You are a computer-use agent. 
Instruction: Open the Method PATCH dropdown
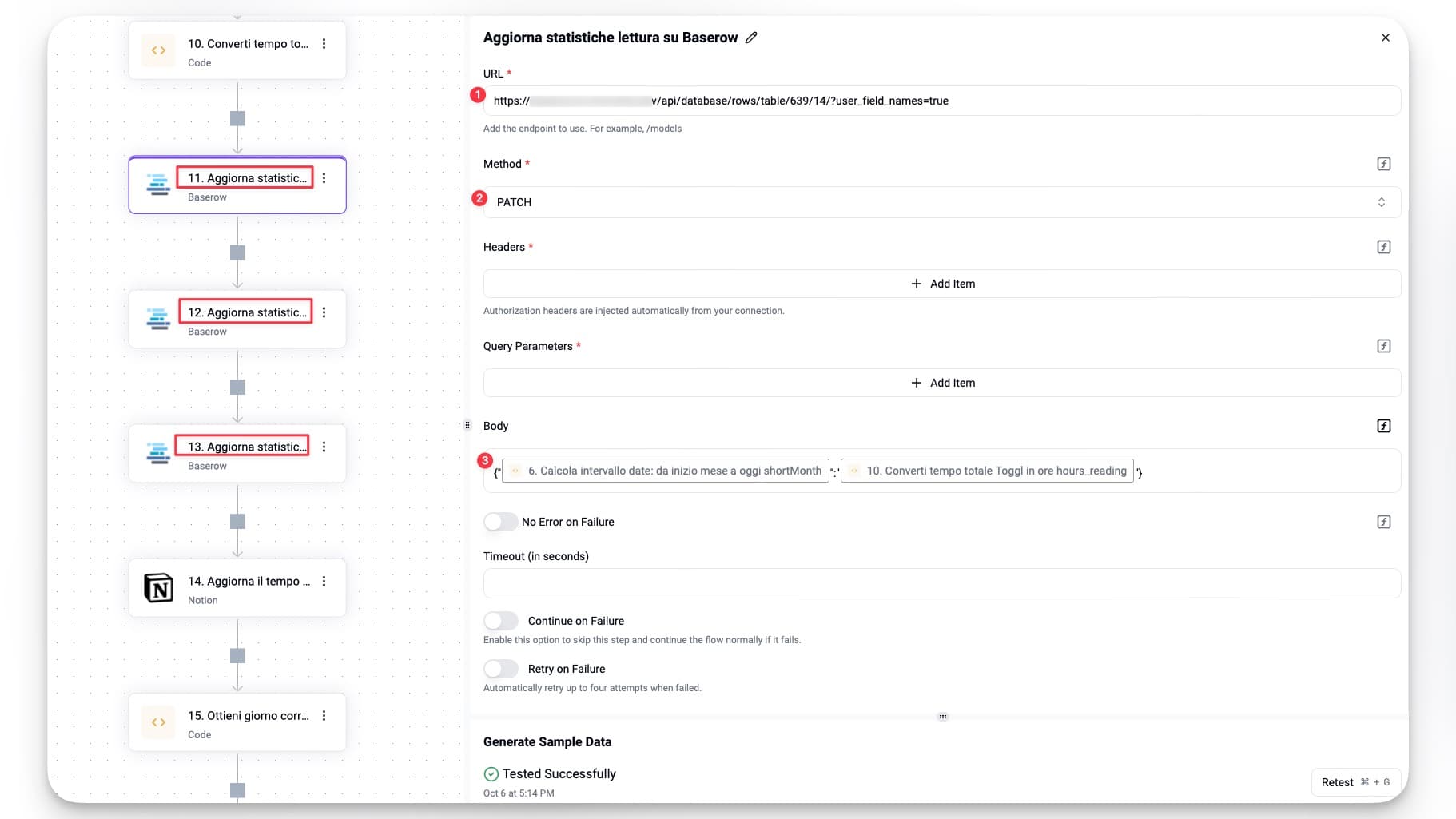[941, 202]
